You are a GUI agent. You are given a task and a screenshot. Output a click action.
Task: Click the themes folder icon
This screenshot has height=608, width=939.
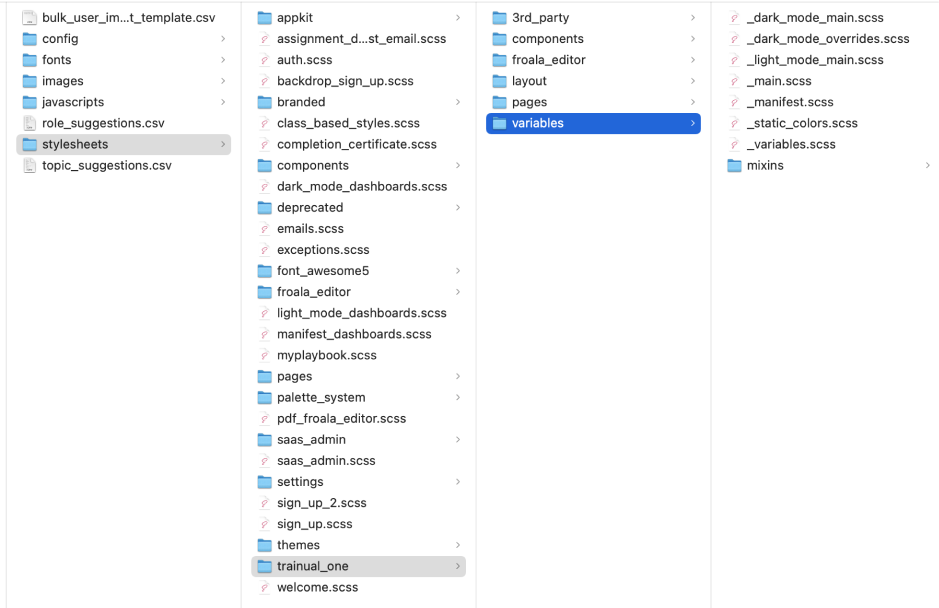coord(264,545)
